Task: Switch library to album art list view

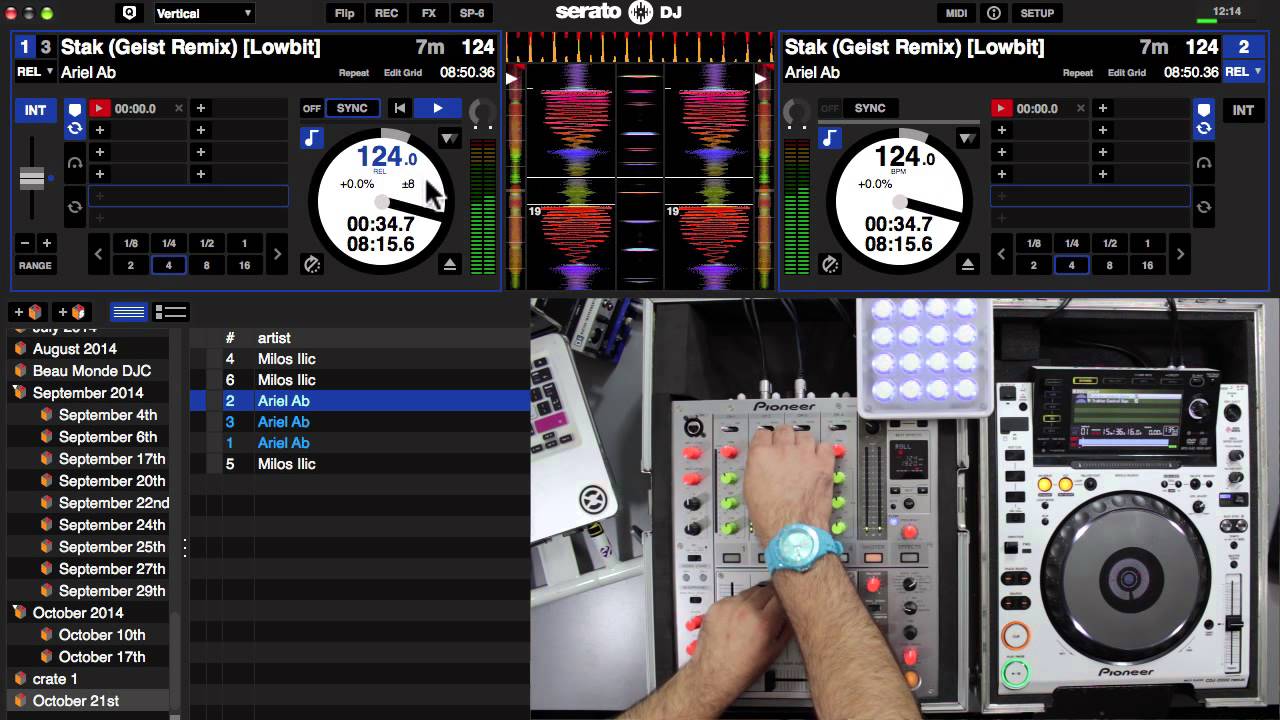Action: (x=171, y=312)
